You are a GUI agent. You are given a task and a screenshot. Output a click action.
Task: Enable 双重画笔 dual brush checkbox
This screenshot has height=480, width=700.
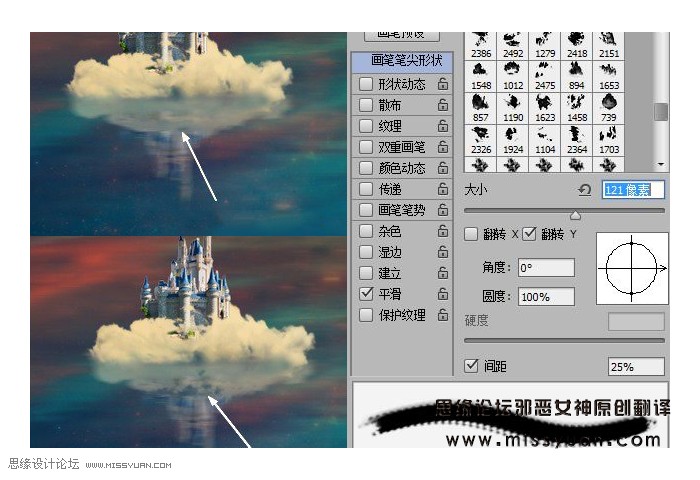366,147
